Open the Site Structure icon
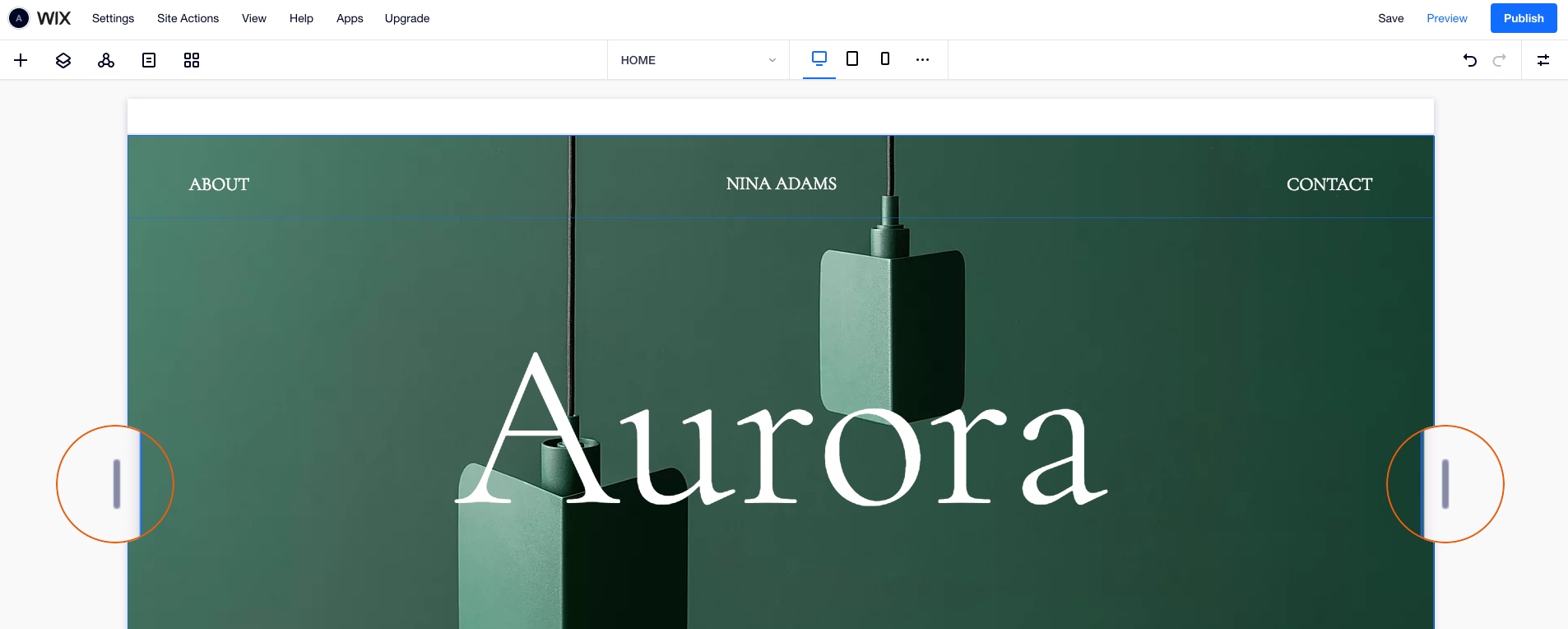 (106, 60)
